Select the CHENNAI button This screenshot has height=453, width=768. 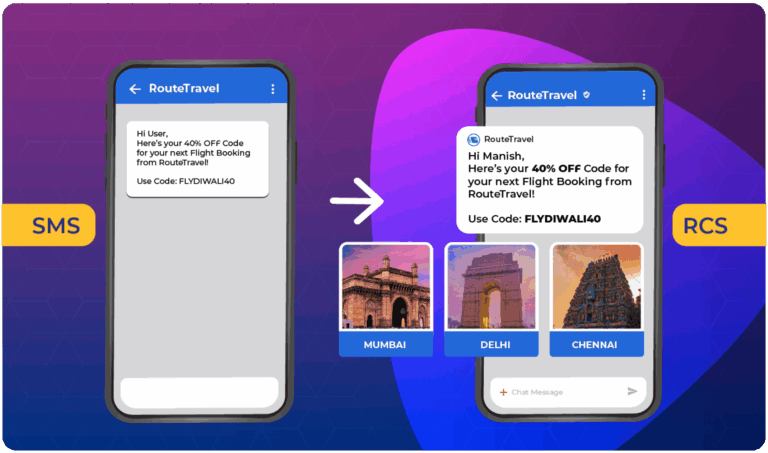[595, 345]
